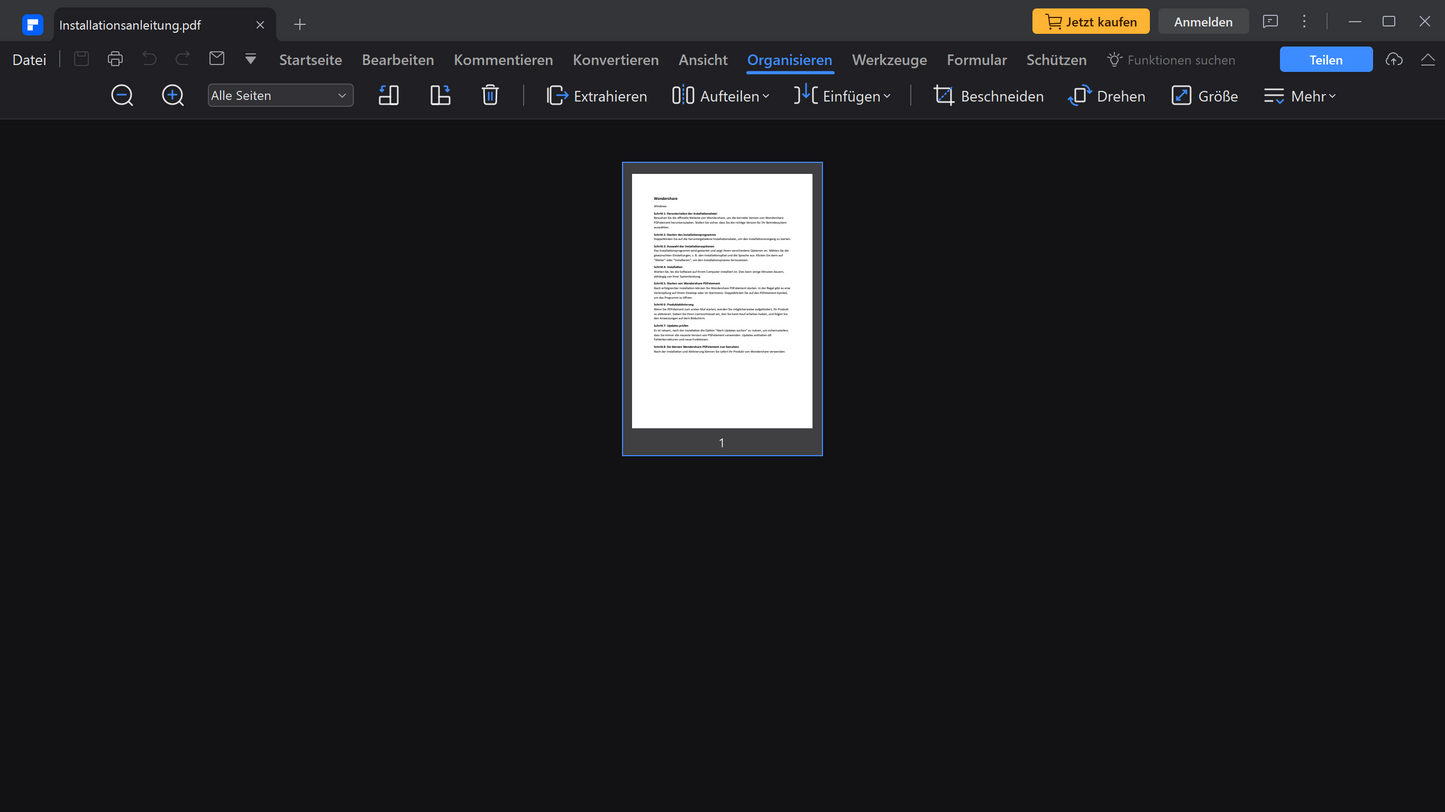Click the print icon
The image size is (1445, 812).
point(115,60)
